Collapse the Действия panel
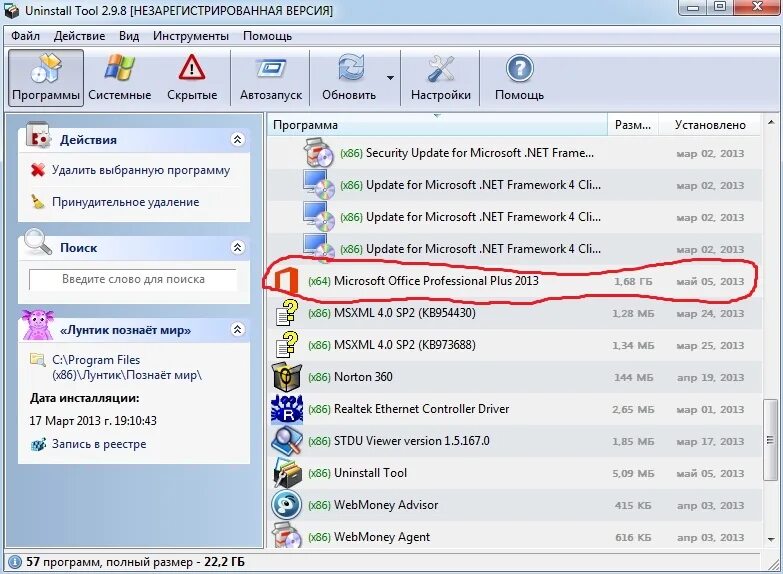 tap(238, 139)
